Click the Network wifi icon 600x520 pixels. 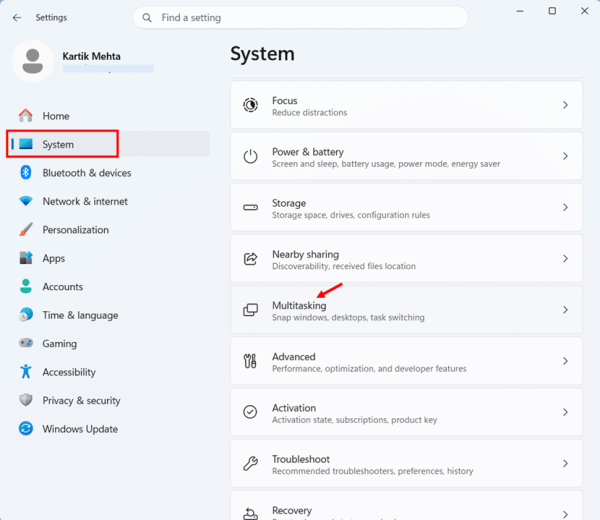point(26,201)
